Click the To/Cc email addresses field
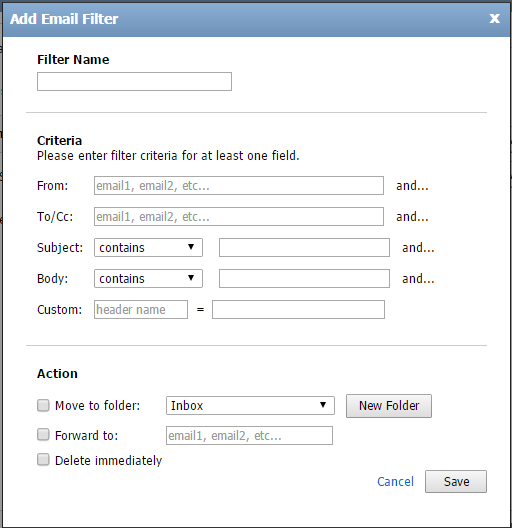Viewport: 512px width, 528px height. click(x=239, y=217)
